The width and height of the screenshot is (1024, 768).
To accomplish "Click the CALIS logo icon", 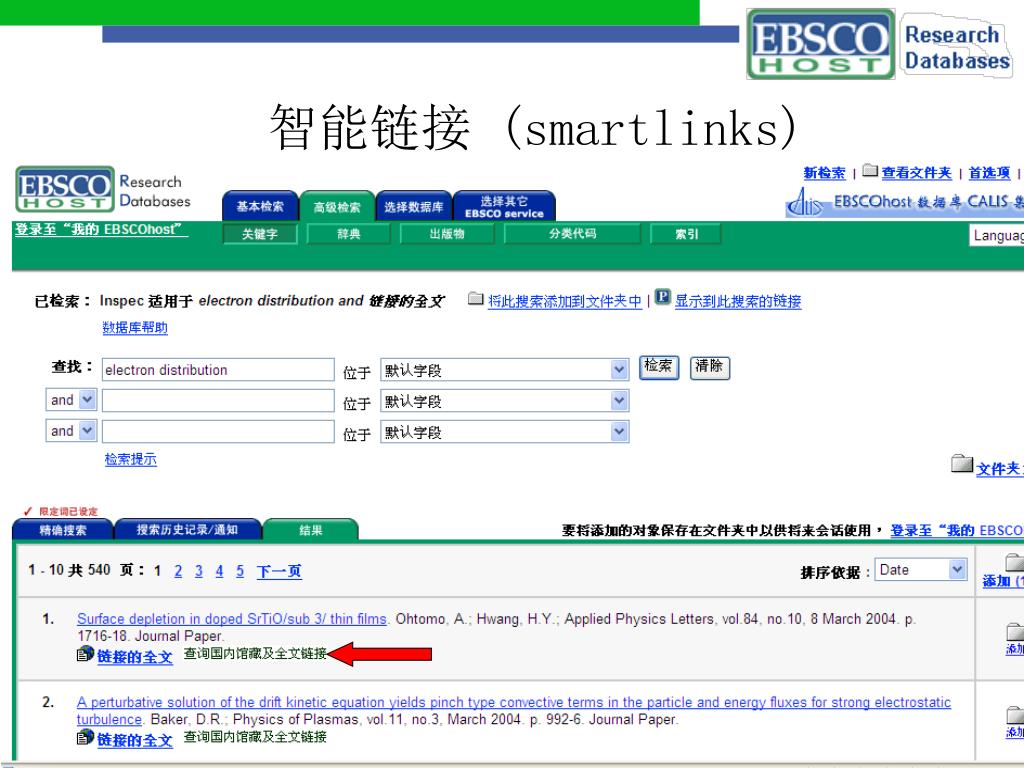I will tap(804, 202).
